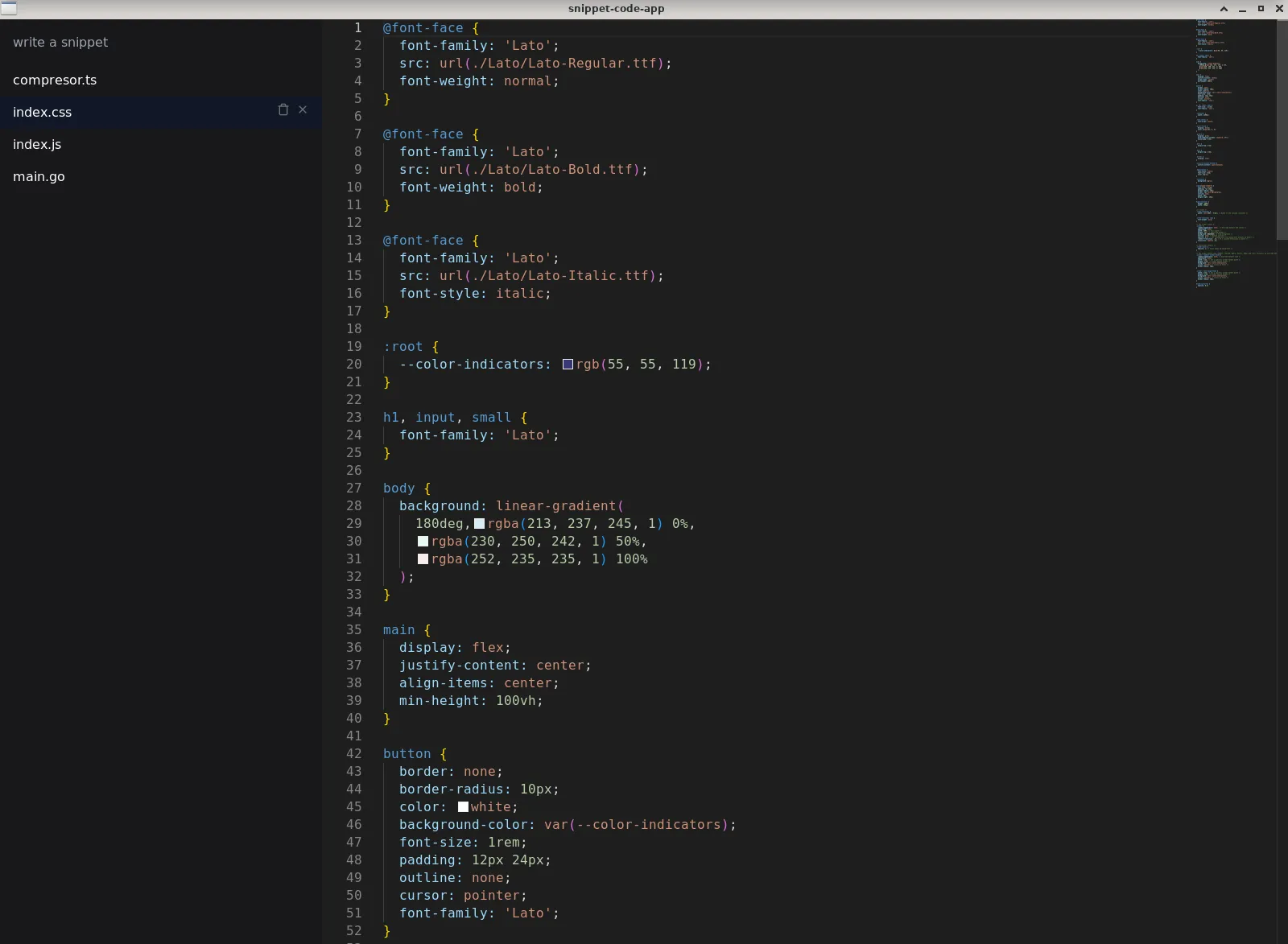
Task: Click '180deg,' on line 29
Action: (443, 524)
